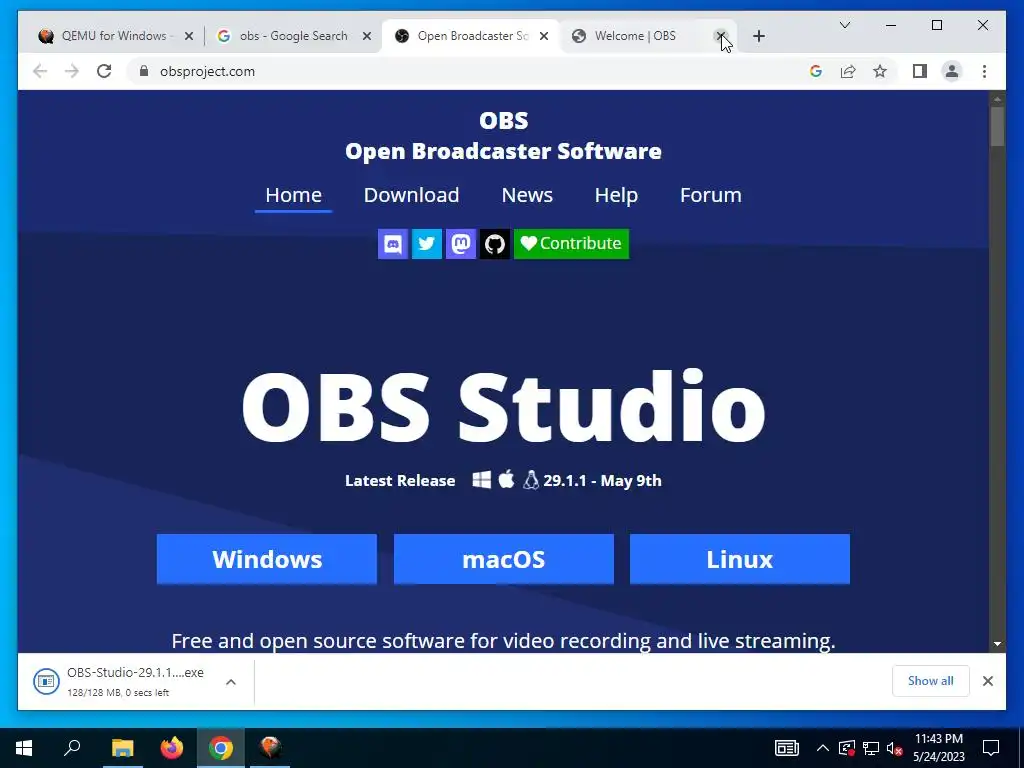Open the downloaded OBS-Studio exe file

121,681
